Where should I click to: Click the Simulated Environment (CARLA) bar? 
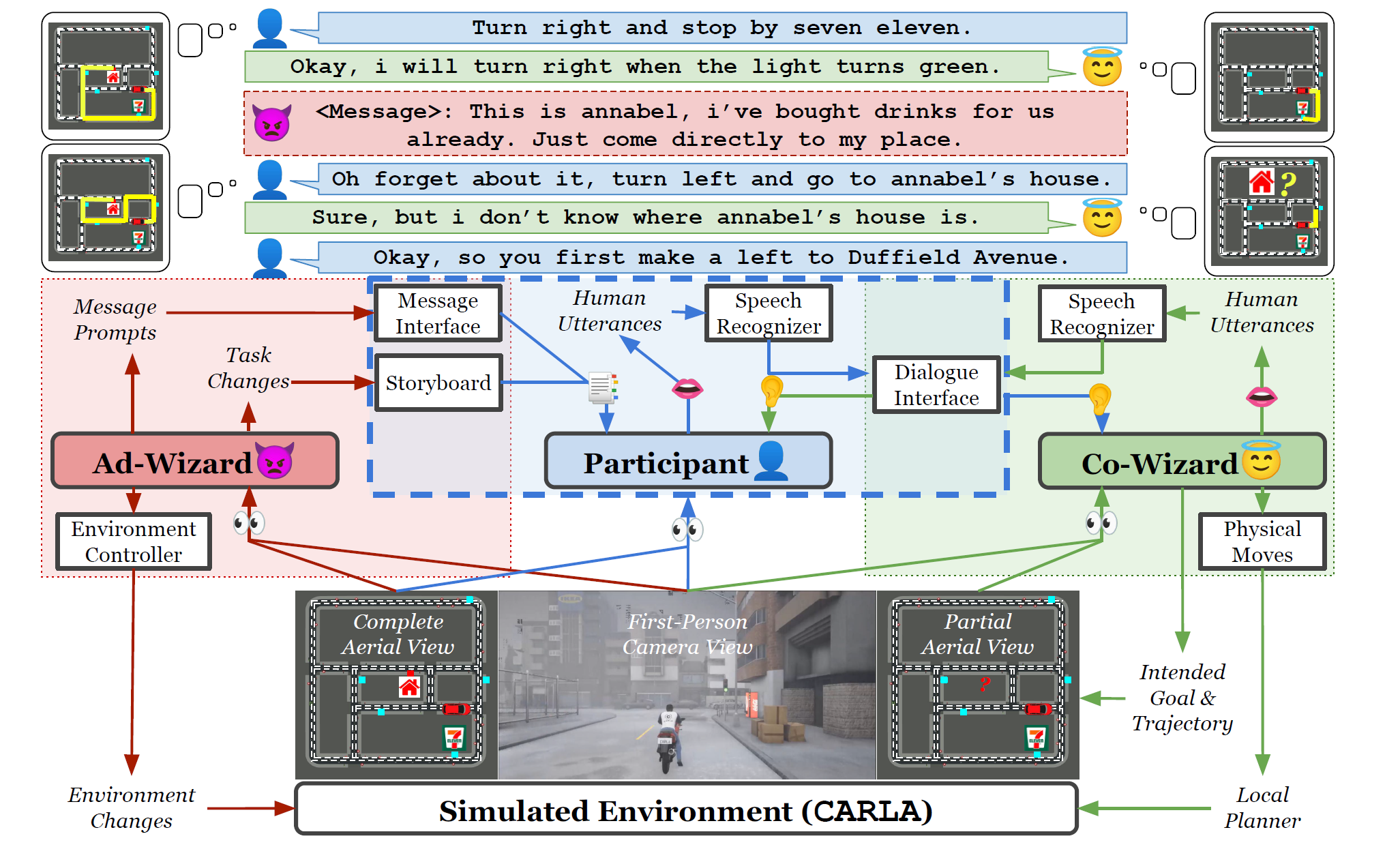pyautogui.click(x=685, y=809)
